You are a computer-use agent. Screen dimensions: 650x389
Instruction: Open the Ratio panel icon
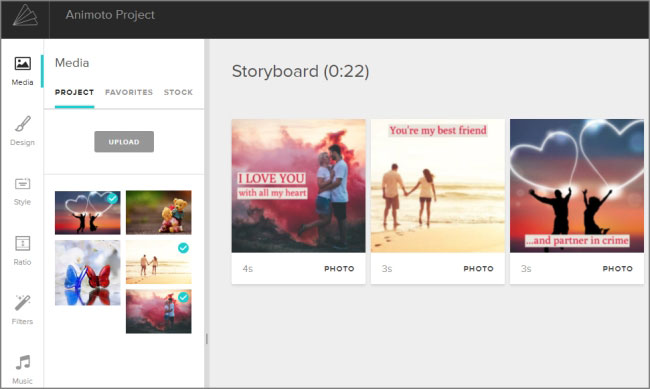coord(22,250)
